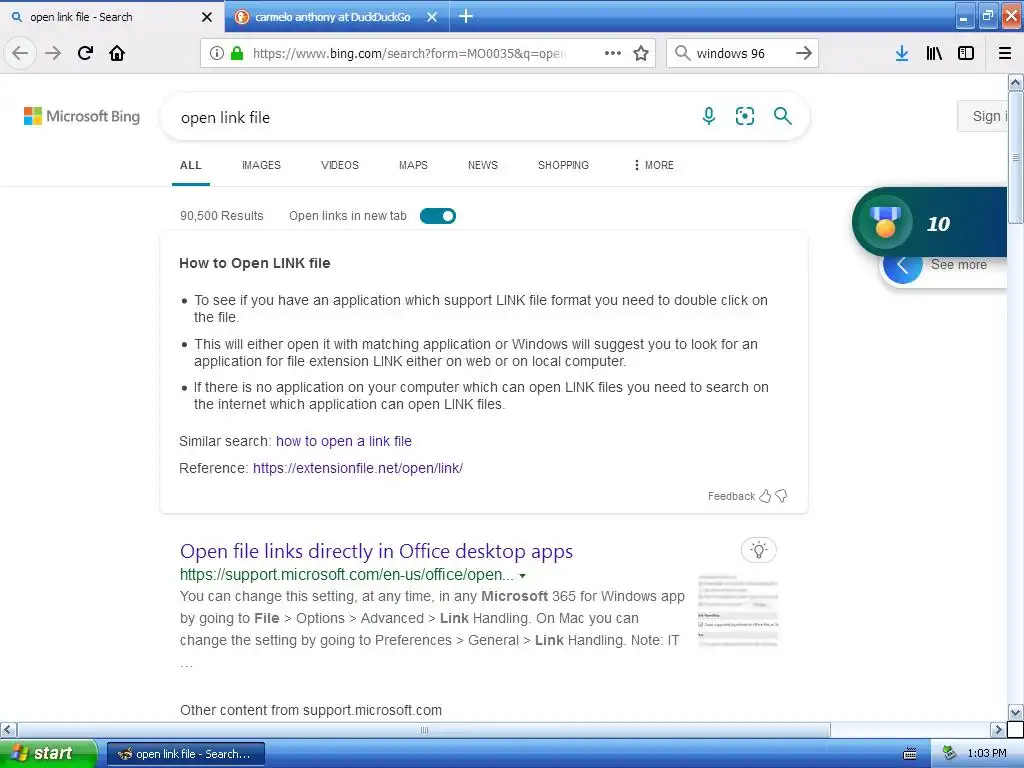Click the 'How to Open LINK file' heading
This screenshot has height=768, width=1024.
click(x=255, y=263)
